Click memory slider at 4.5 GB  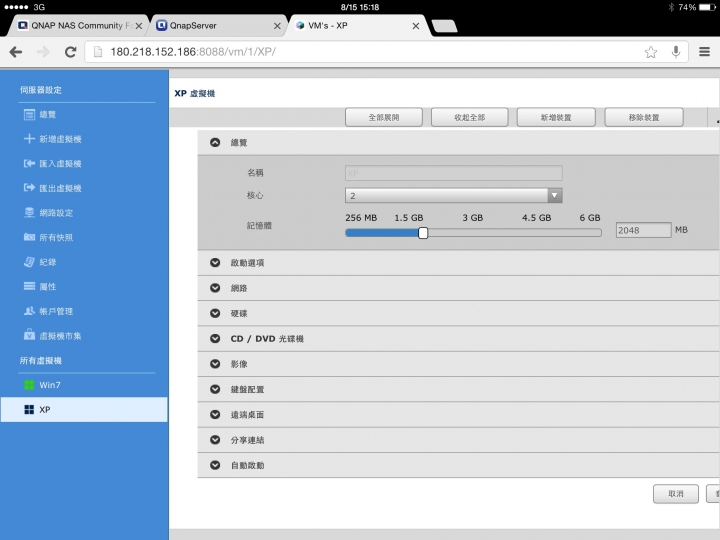click(x=537, y=233)
